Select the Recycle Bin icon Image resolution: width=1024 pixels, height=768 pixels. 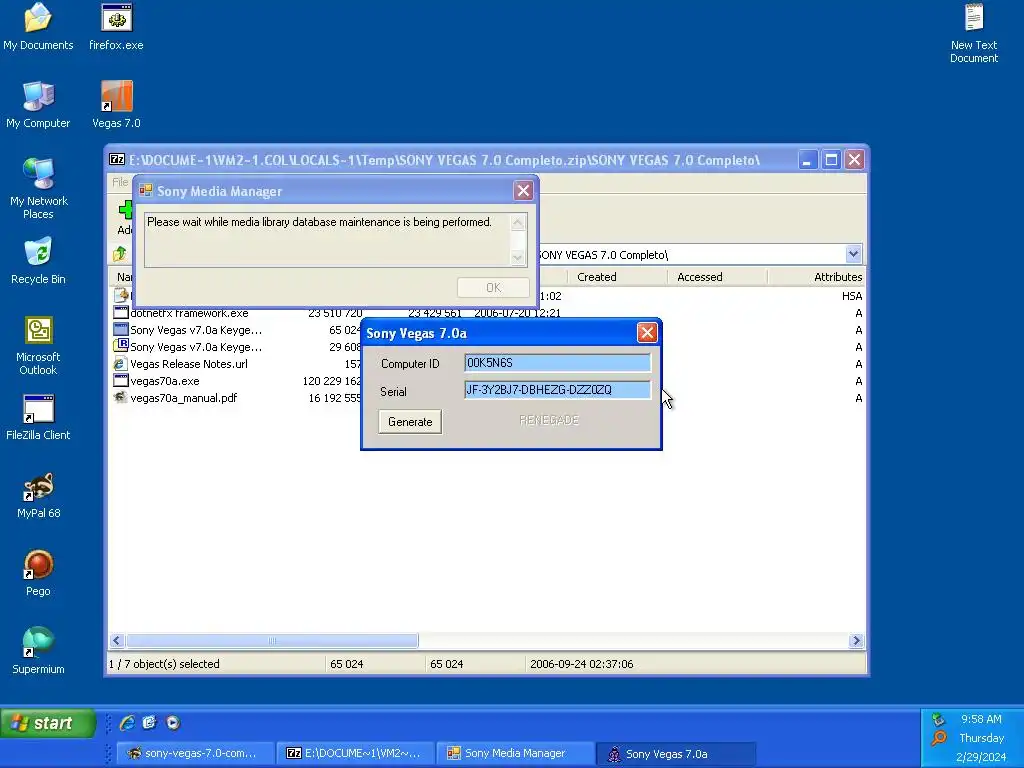point(38,261)
